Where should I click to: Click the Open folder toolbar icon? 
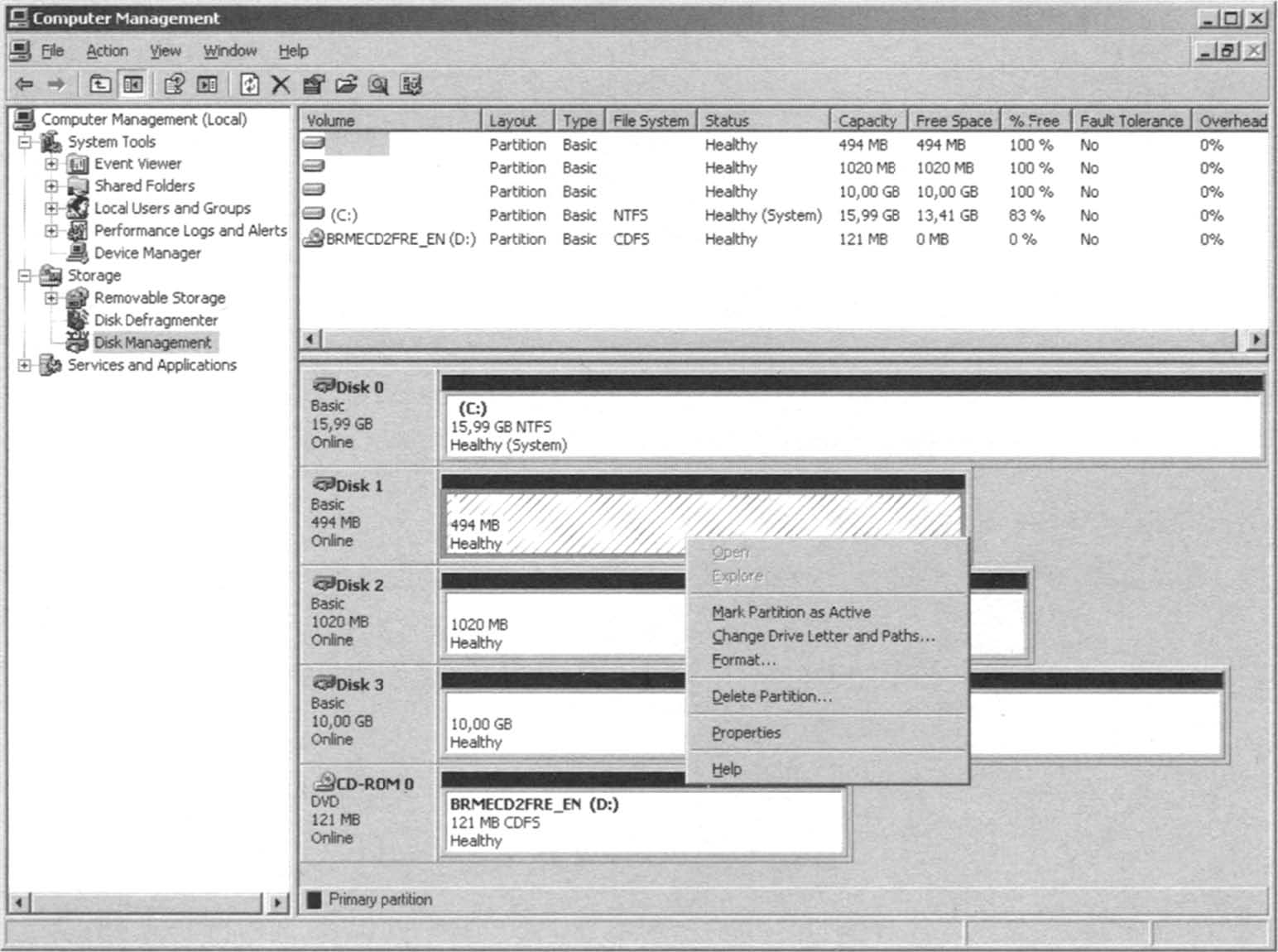(346, 84)
